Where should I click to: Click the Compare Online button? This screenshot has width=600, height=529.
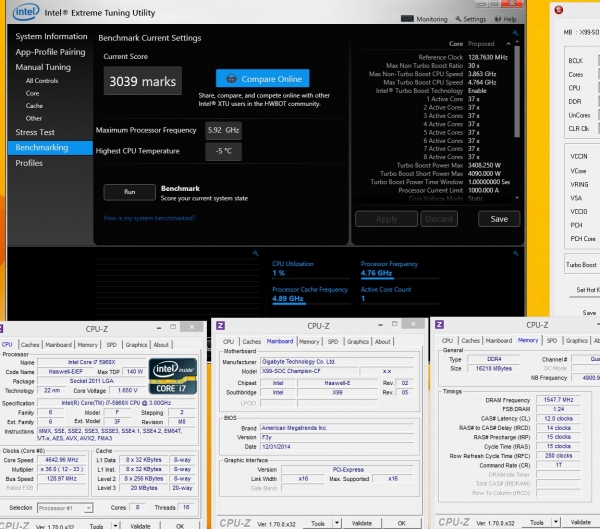coord(262,78)
